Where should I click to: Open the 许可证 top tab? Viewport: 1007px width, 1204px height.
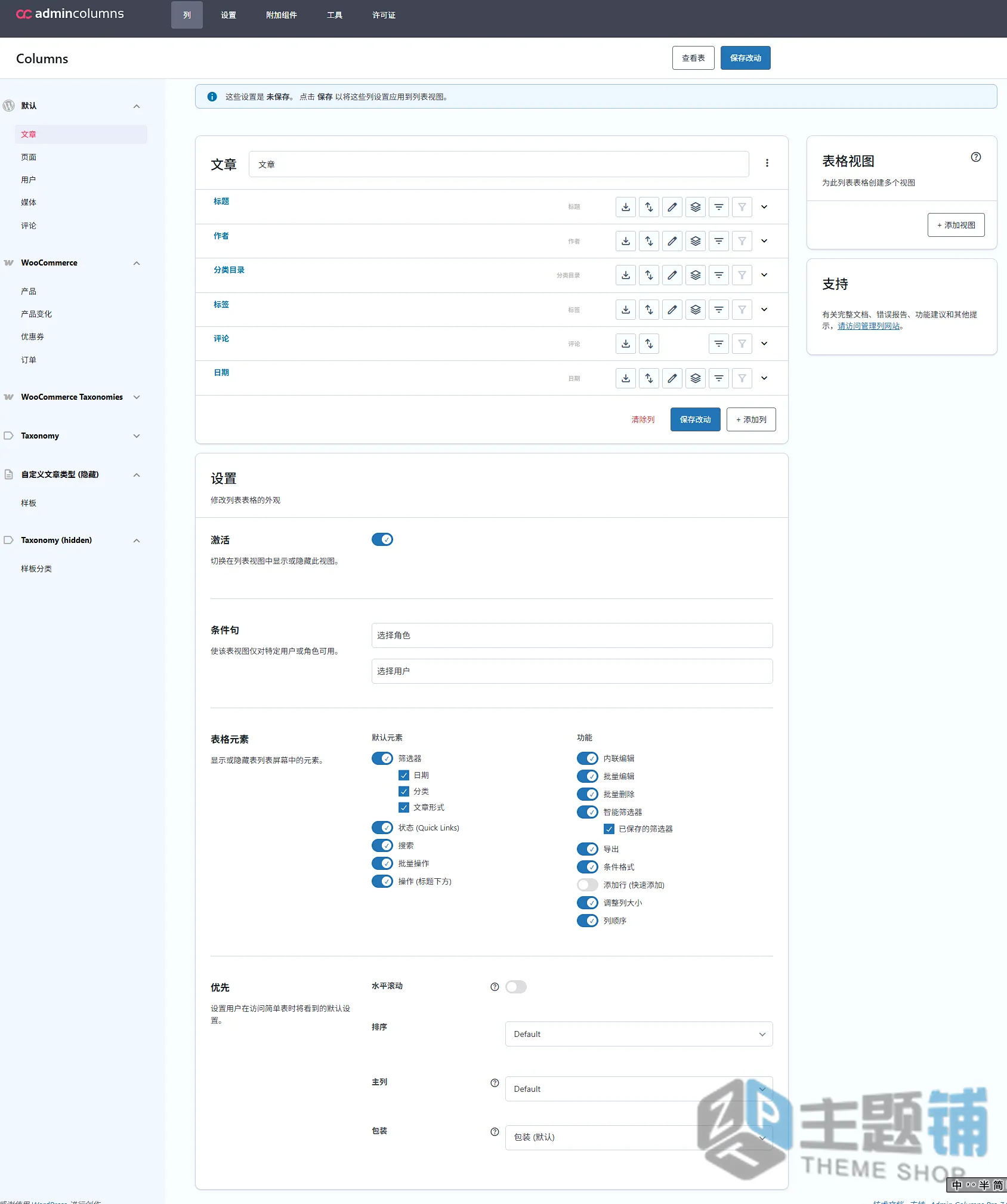[384, 15]
